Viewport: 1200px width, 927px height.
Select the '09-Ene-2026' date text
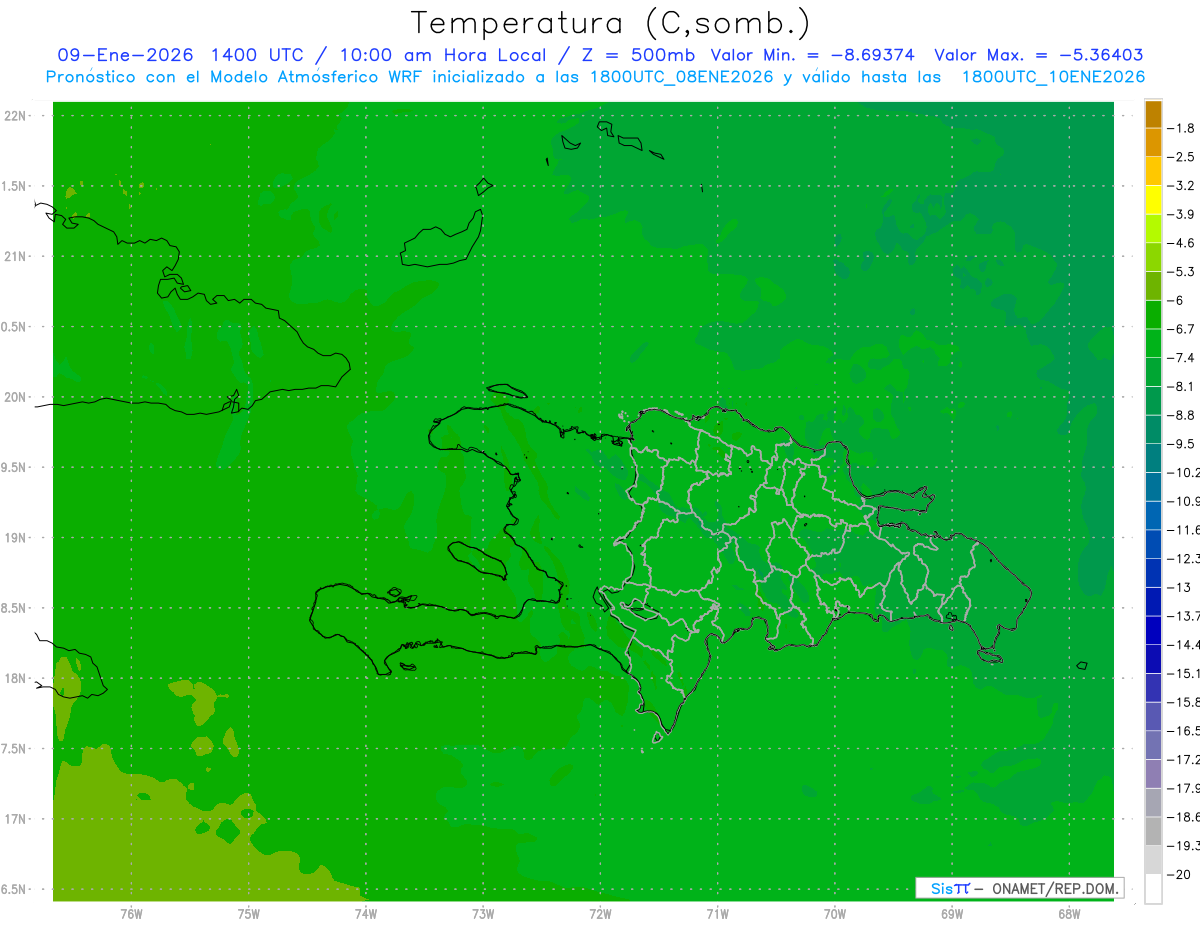125,55
